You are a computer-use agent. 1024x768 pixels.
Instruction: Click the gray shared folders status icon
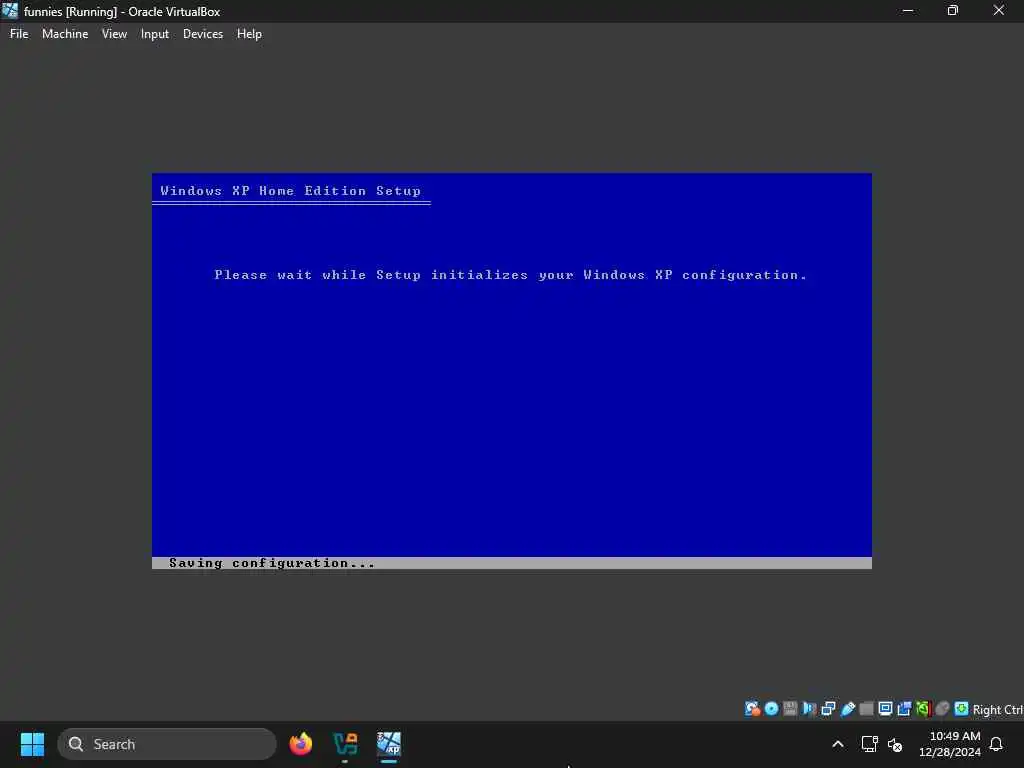tap(867, 709)
